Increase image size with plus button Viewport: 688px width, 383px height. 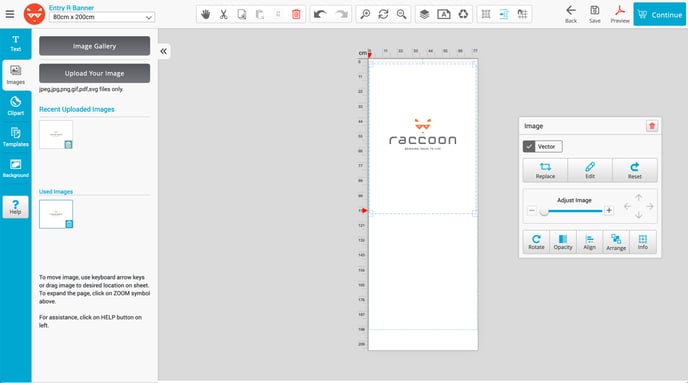tap(609, 211)
